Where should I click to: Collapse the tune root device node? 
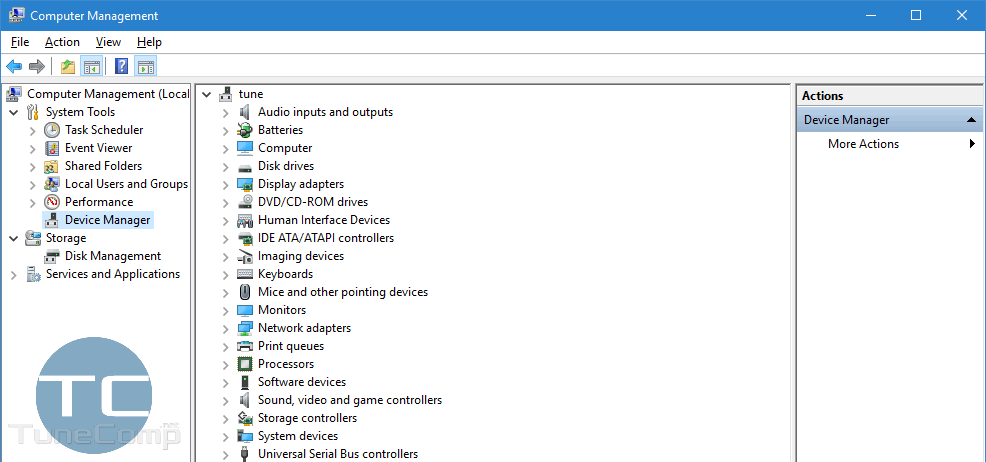pos(206,94)
